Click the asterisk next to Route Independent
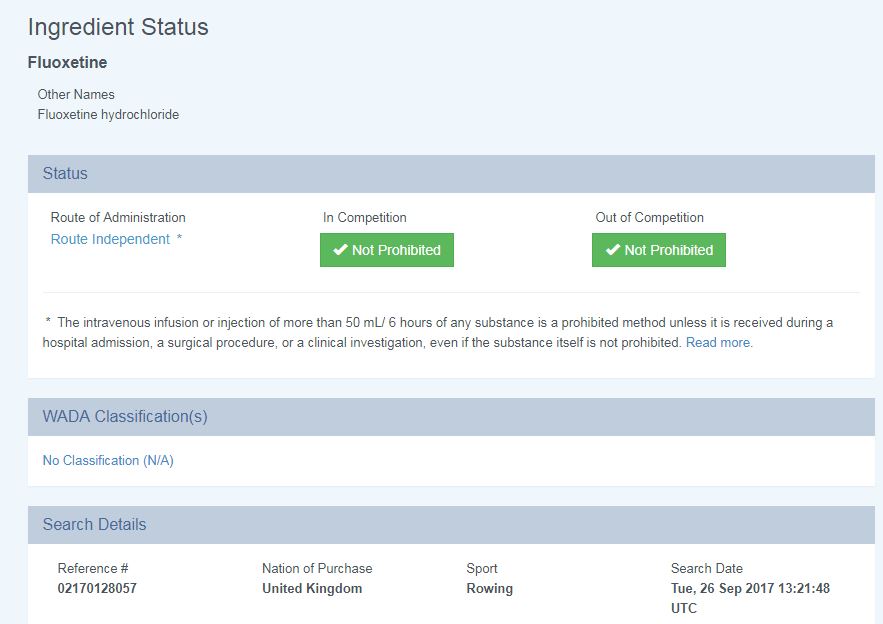The width and height of the screenshot is (883, 624). click(x=179, y=238)
